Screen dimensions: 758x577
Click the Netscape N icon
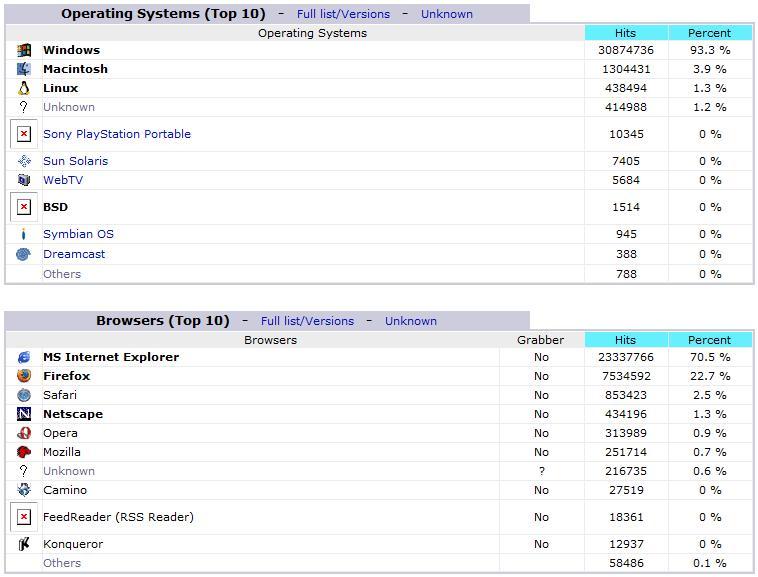(x=24, y=414)
